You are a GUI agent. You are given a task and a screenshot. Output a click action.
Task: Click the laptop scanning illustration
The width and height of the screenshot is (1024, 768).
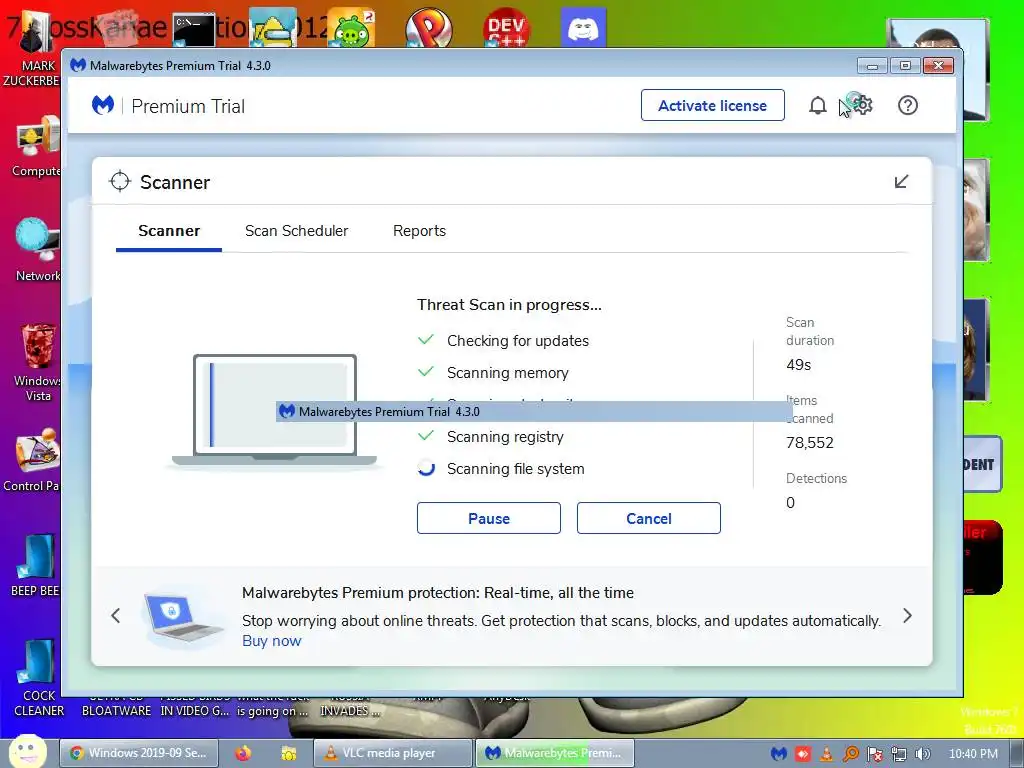point(274,410)
